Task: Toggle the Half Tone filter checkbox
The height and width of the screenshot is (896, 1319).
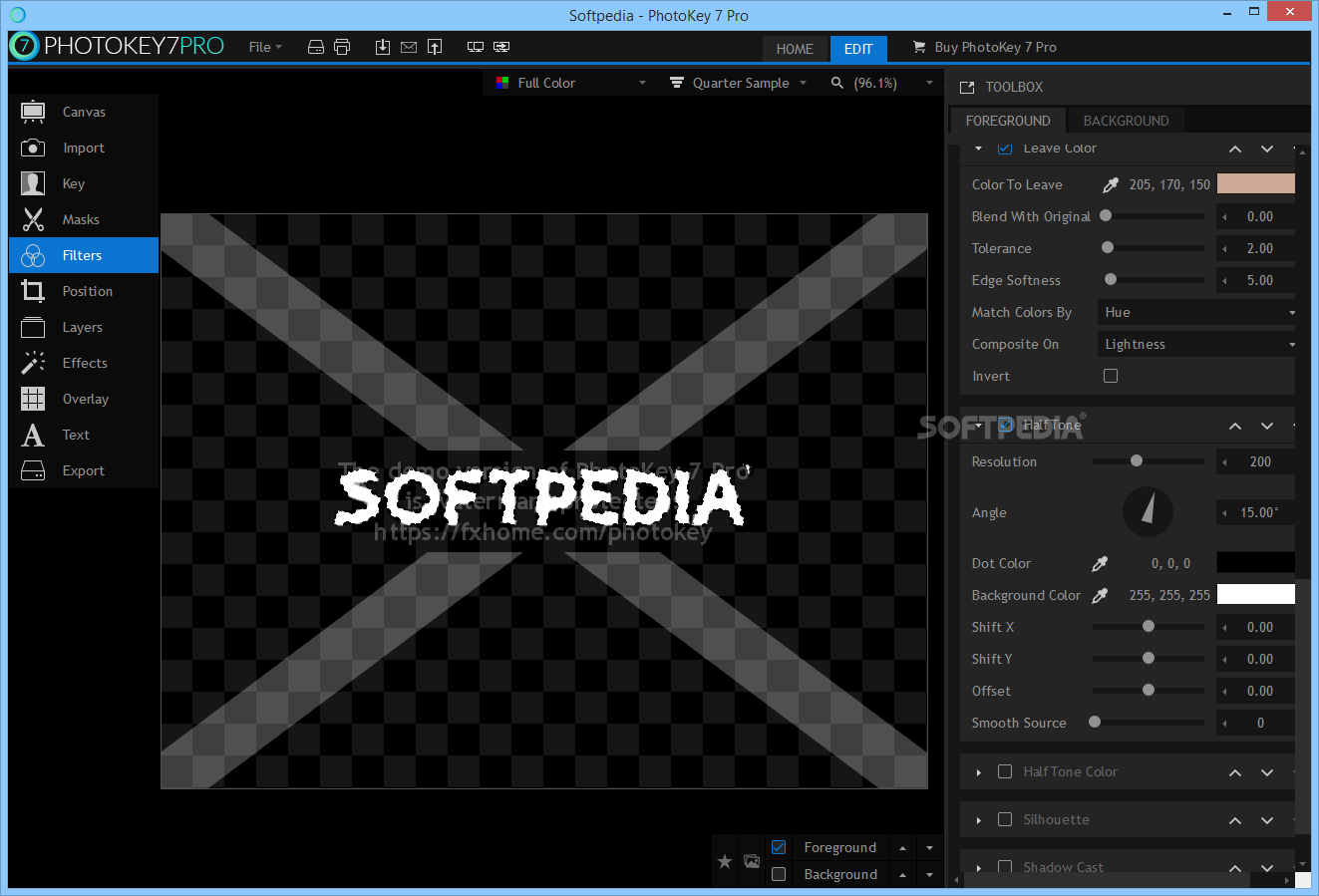Action: point(1005,425)
